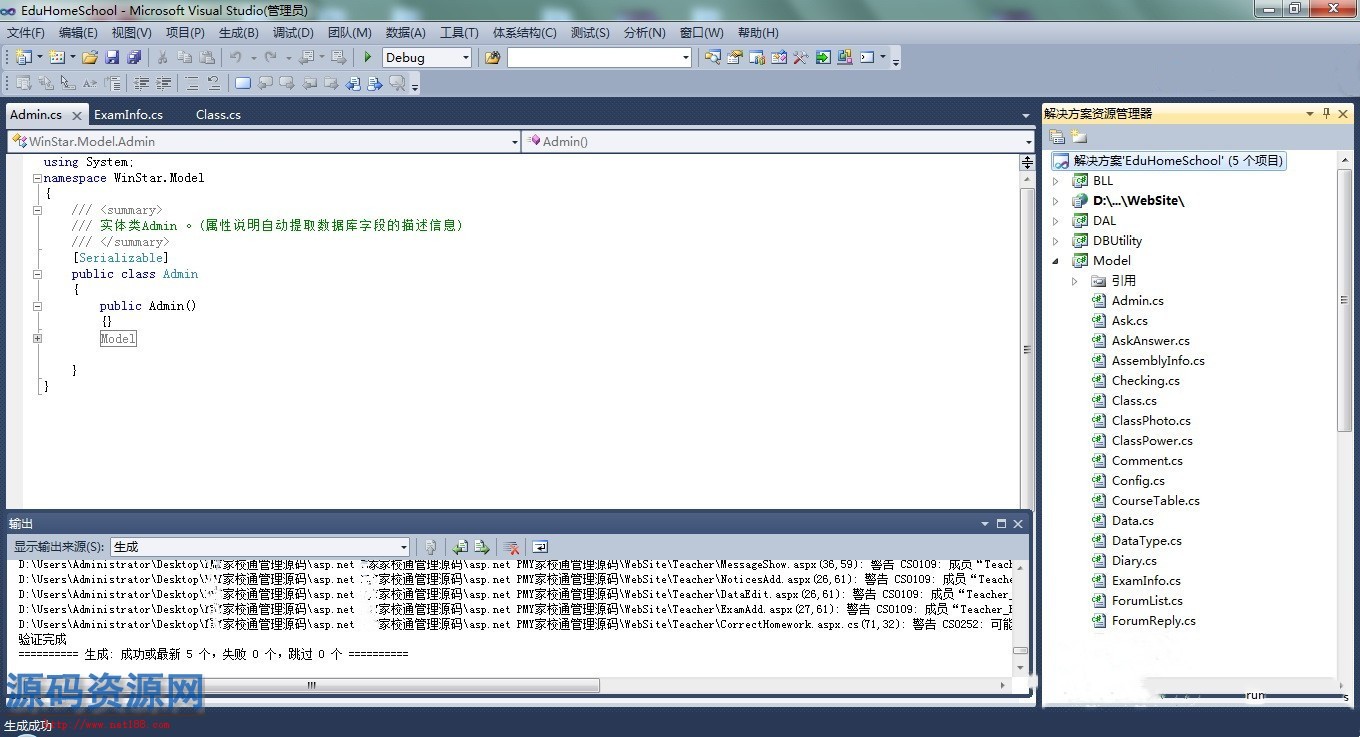Go to the previous message in Output
Viewport: 1360px width, 737px height.
coord(460,547)
